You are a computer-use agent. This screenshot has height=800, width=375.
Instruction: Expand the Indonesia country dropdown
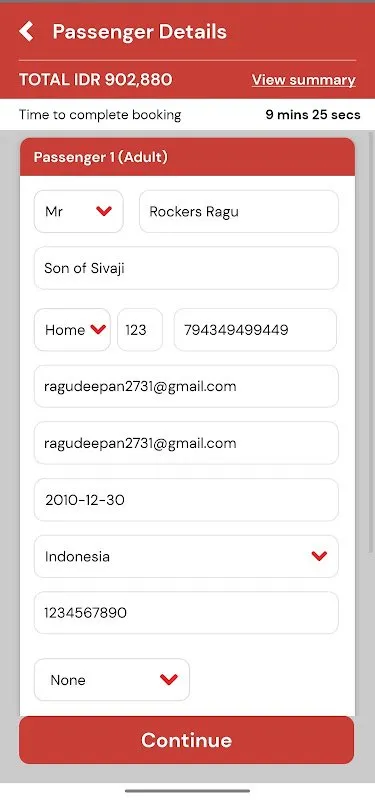[186, 556]
